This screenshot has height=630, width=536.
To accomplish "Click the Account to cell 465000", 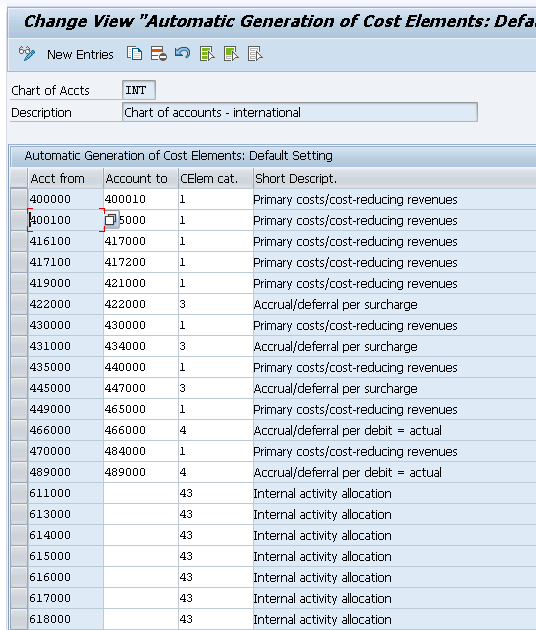I will (x=141, y=409).
